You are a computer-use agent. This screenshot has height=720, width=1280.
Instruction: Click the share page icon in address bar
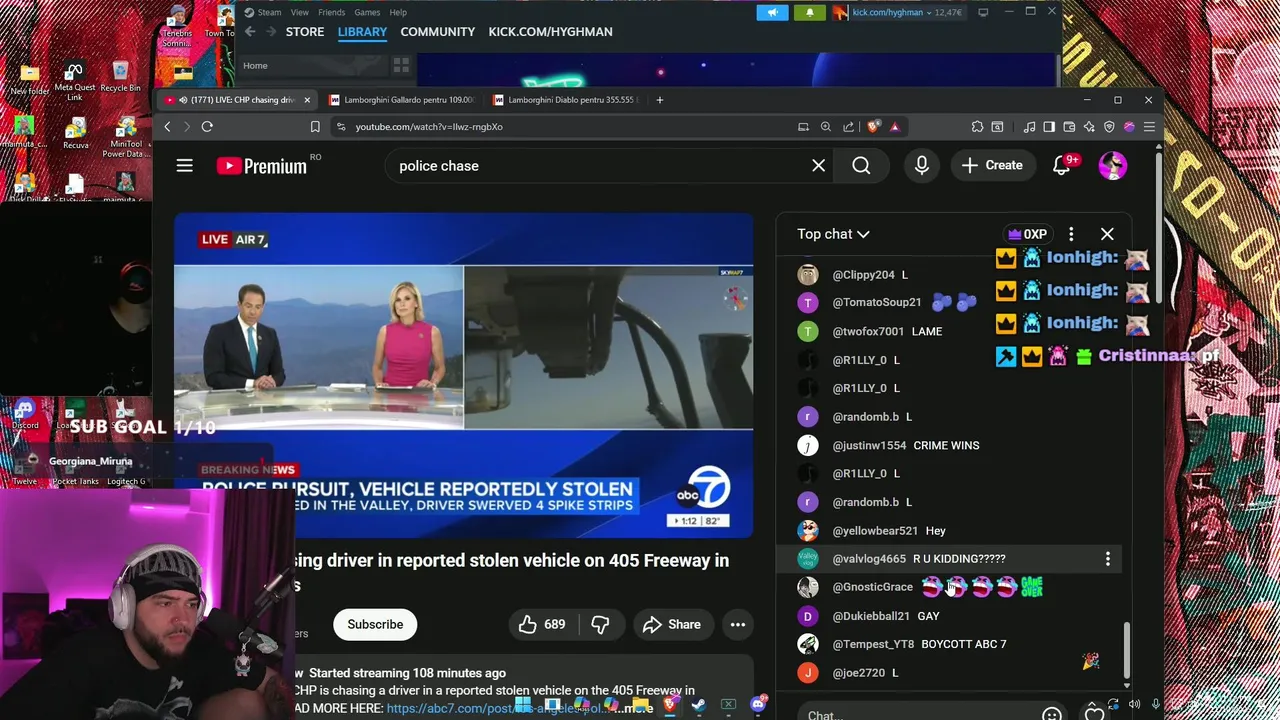point(849,127)
